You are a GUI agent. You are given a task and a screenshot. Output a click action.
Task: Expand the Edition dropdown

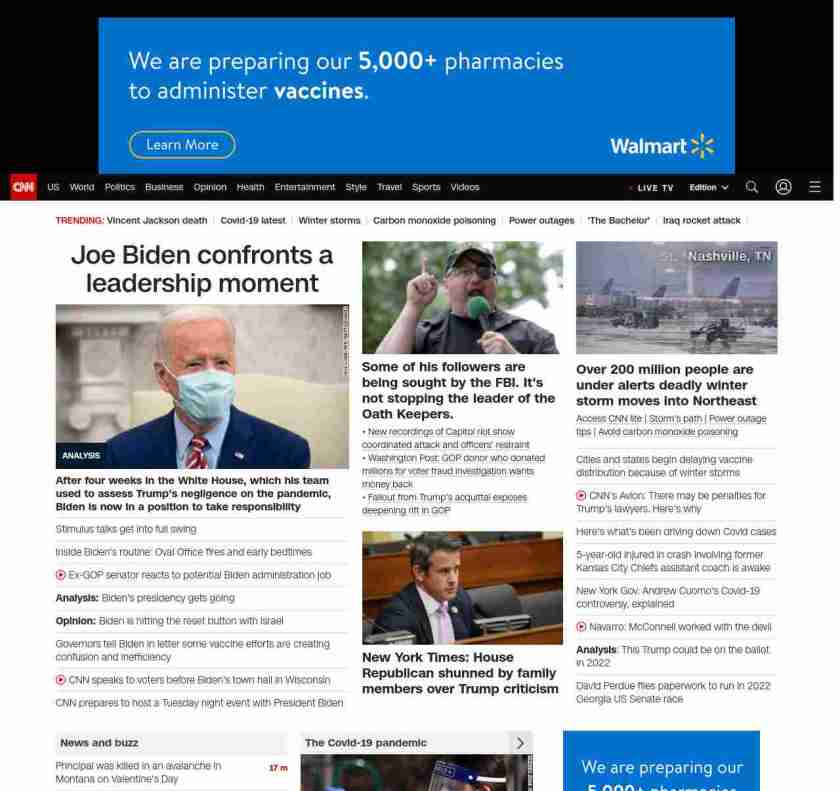(709, 188)
